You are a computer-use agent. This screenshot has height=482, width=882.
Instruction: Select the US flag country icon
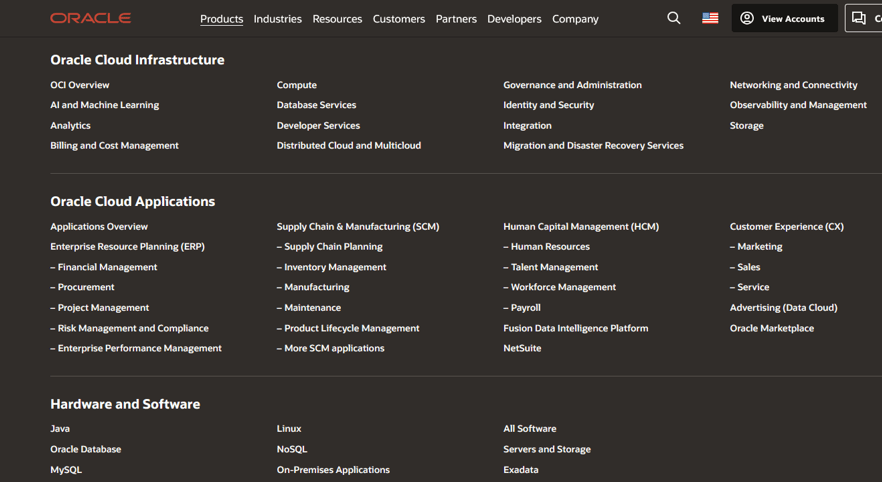pyautogui.click(x=710, y=18)
